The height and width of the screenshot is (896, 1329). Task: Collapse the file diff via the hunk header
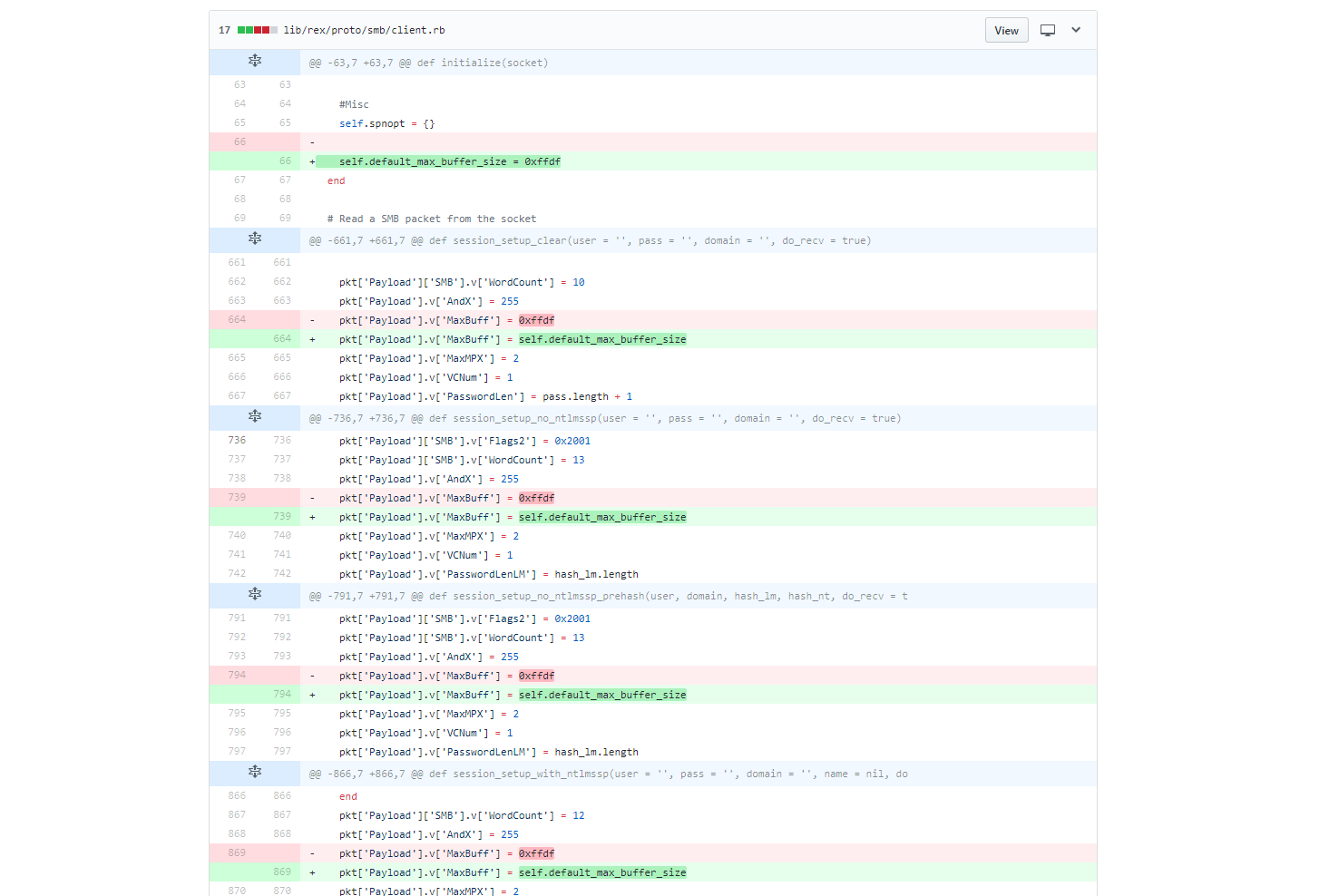point(428,63)
